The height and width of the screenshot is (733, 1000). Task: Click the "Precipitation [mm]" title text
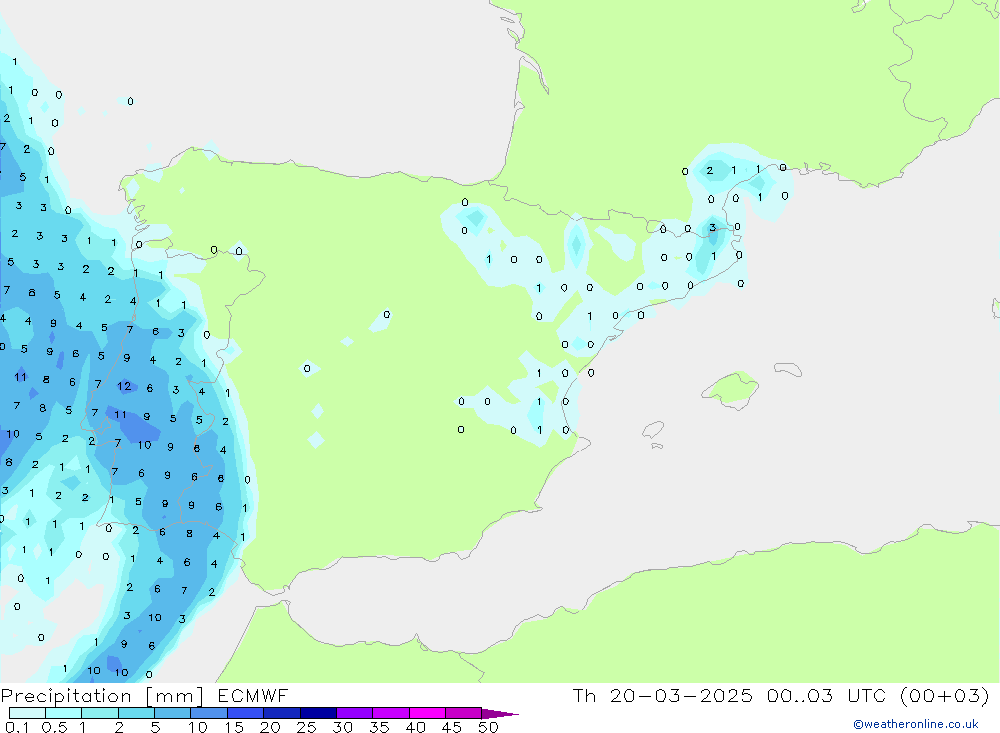click(103, 696)
